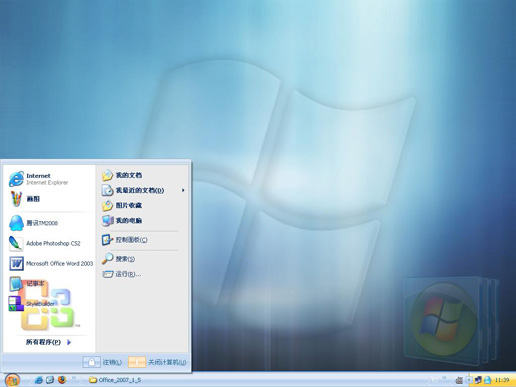Click the 画图 label text
This screenshot has width=516, height=387.
[x=33, y=199]
